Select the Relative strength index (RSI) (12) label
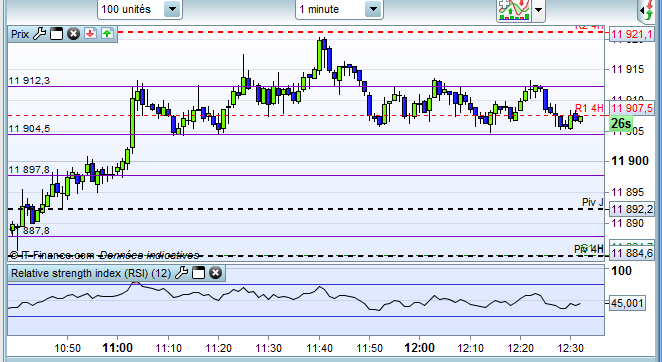Image resolution: width=662 pixels, height=362 pixels. tap(91, 273)
